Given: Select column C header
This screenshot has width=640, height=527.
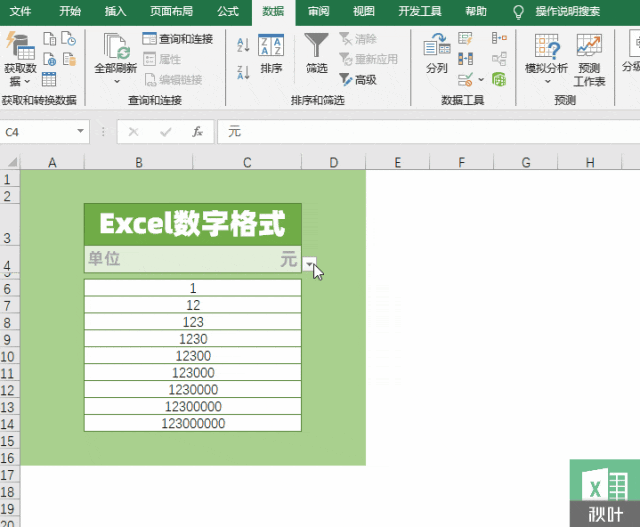Looking at the screenshot, I should 247,162.
